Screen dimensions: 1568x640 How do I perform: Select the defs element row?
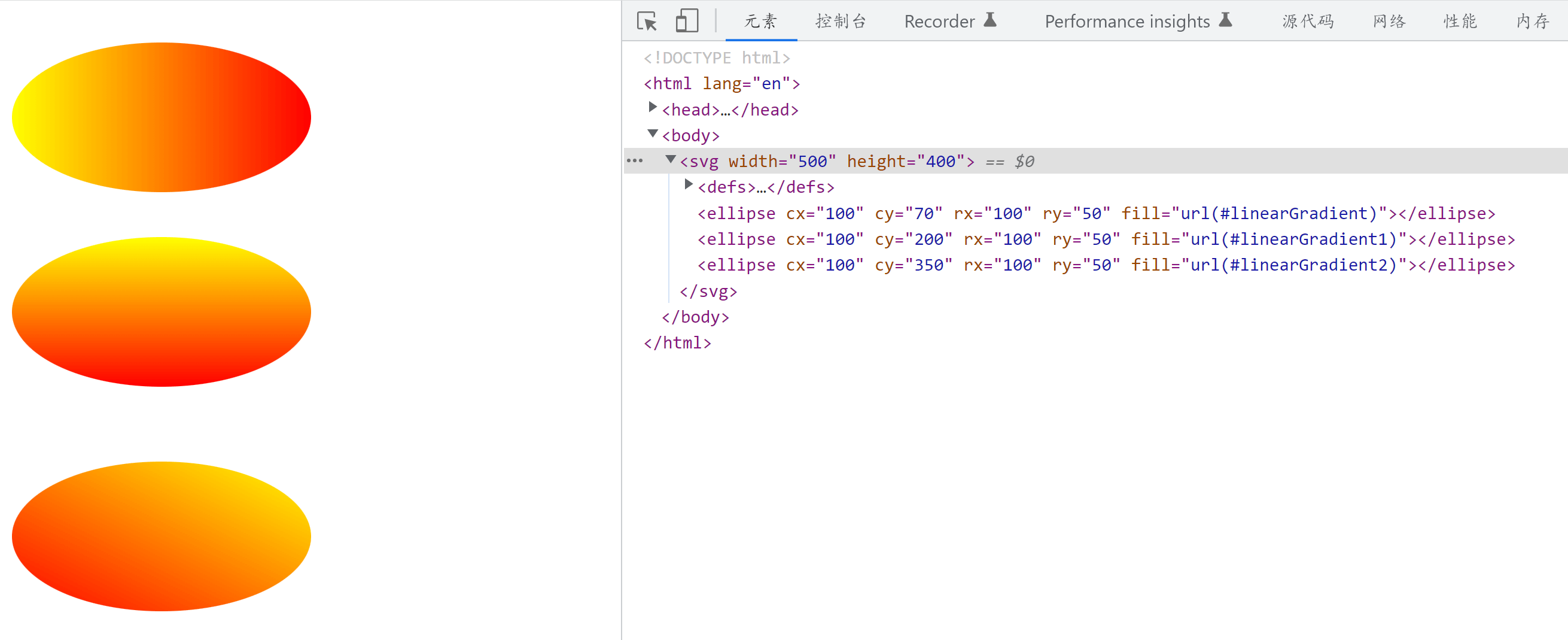click(x=766, y=187)
